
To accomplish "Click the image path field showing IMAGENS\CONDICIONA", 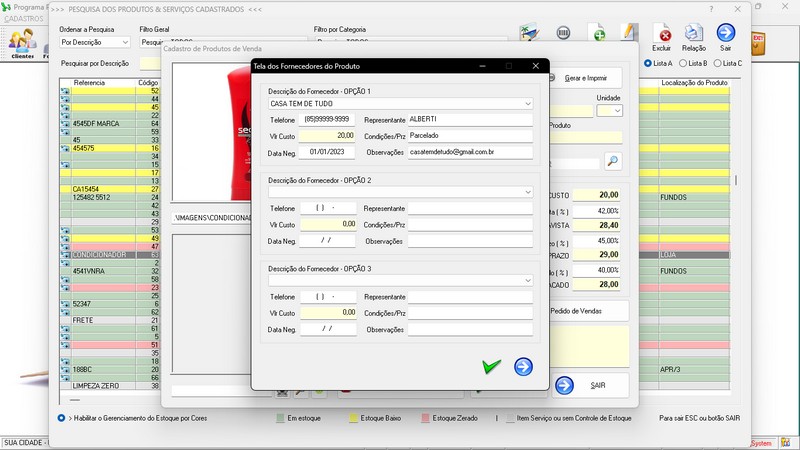I will click(212, 218).
